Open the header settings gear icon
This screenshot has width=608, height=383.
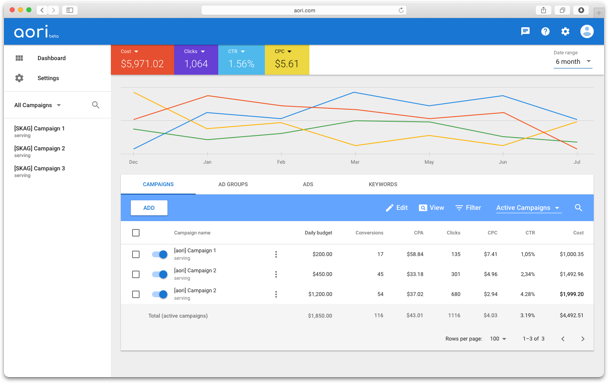(x=565, y=31)
